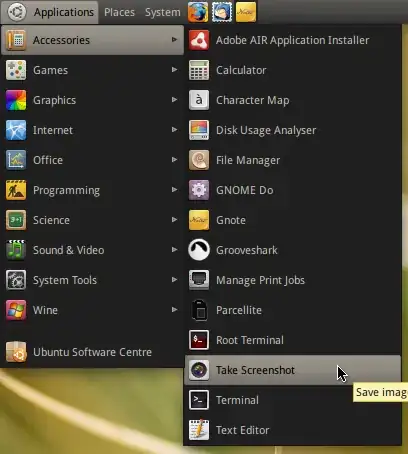408x454 pixels.
Task: Select the Wine category label
Action: coord(45,310)
